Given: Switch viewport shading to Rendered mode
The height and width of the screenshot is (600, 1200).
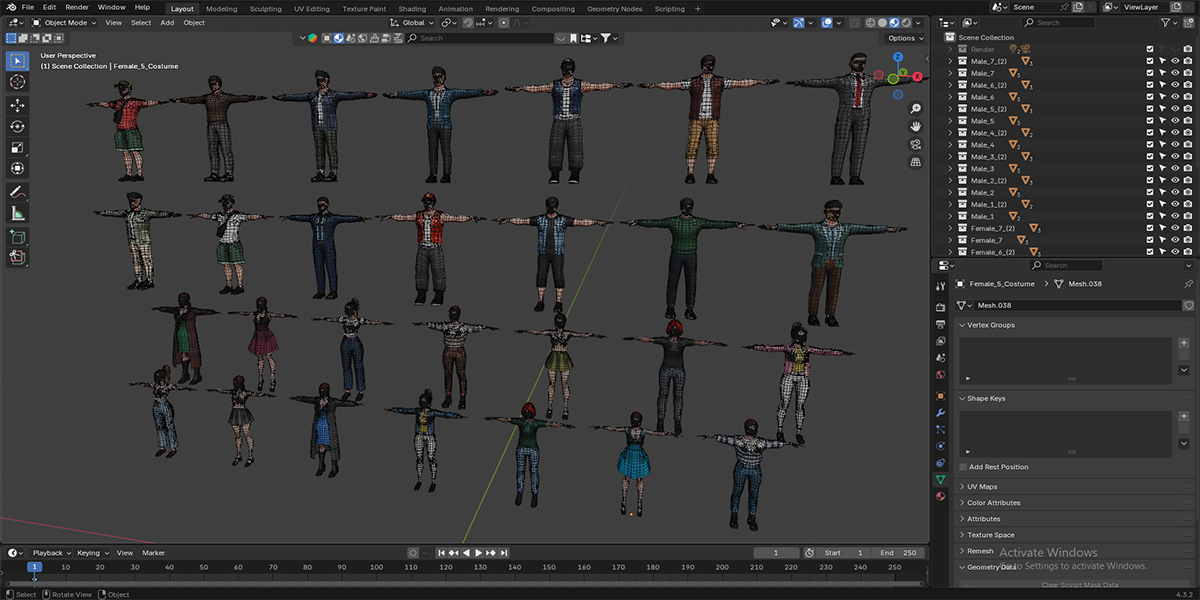Looking at the screenshot, I should 906,22.
